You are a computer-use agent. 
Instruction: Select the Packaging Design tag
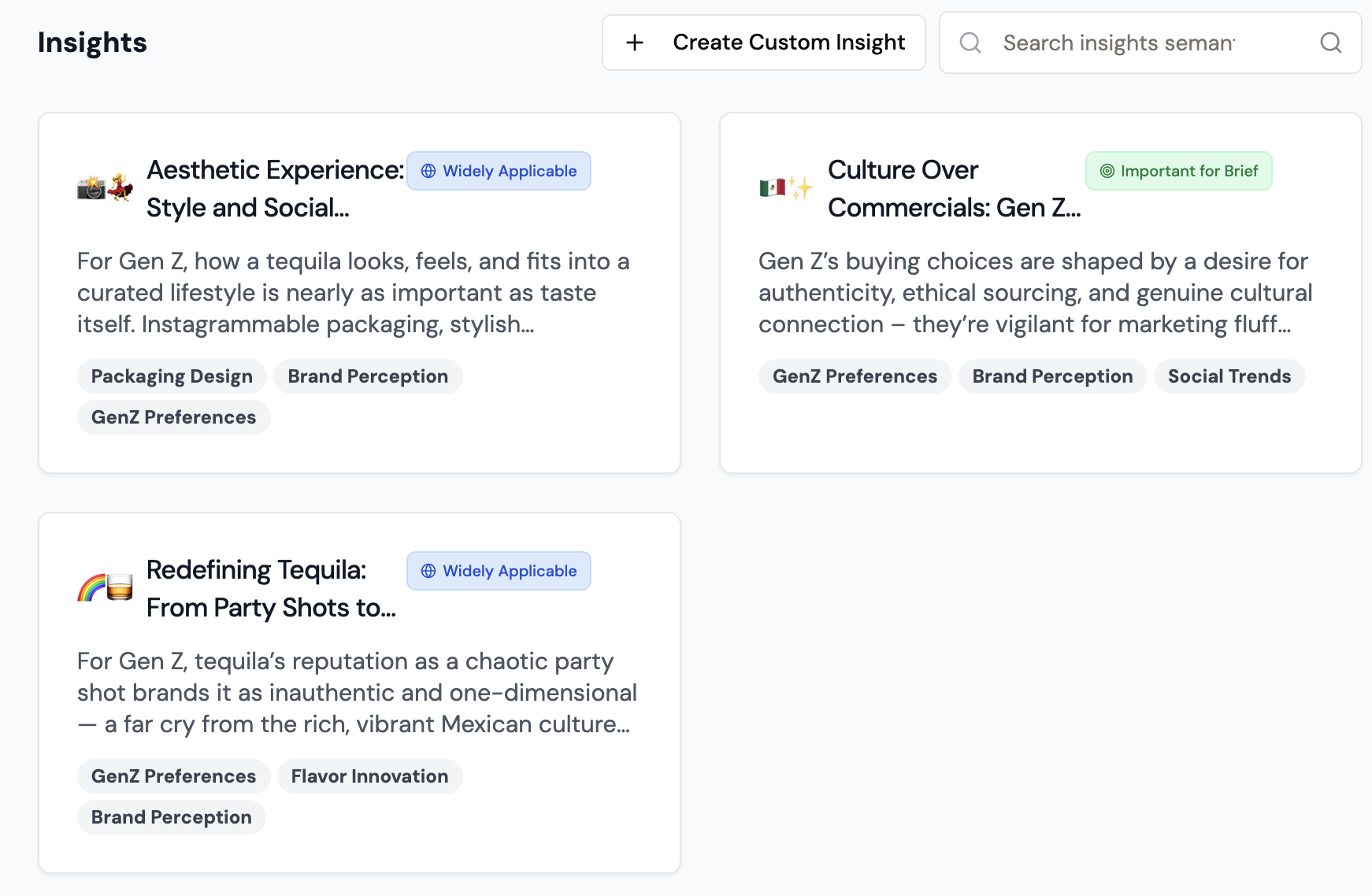172,376
